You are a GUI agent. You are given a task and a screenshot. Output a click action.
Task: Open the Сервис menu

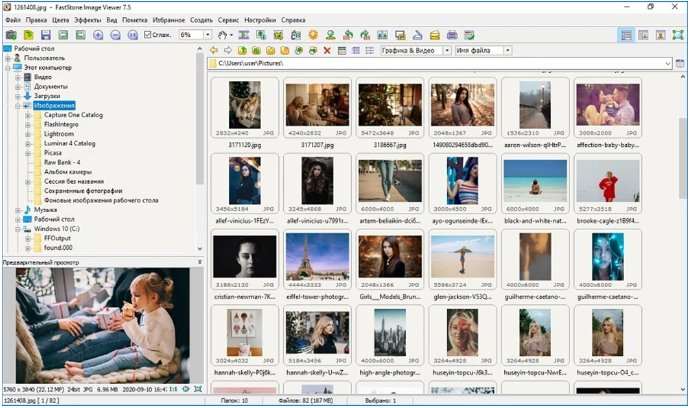[228, 19]
